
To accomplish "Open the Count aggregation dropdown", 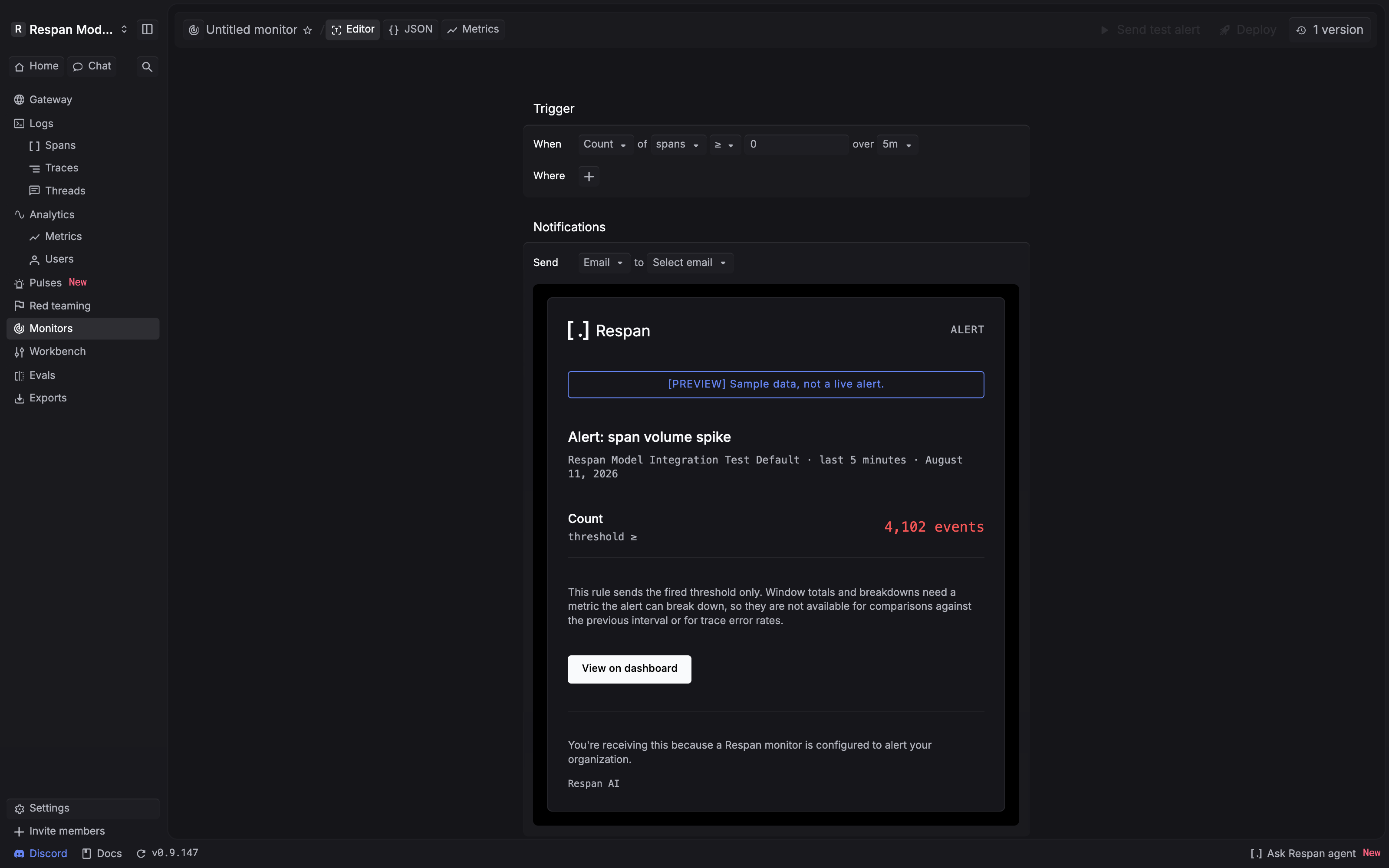I will coord(606,145).
